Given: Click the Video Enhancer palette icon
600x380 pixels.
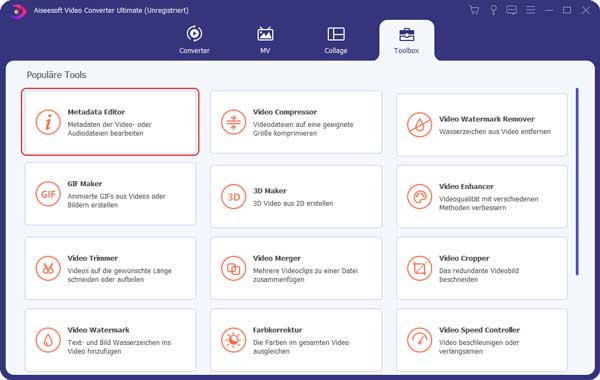Looking at the screenshot, I should [419, 196].
